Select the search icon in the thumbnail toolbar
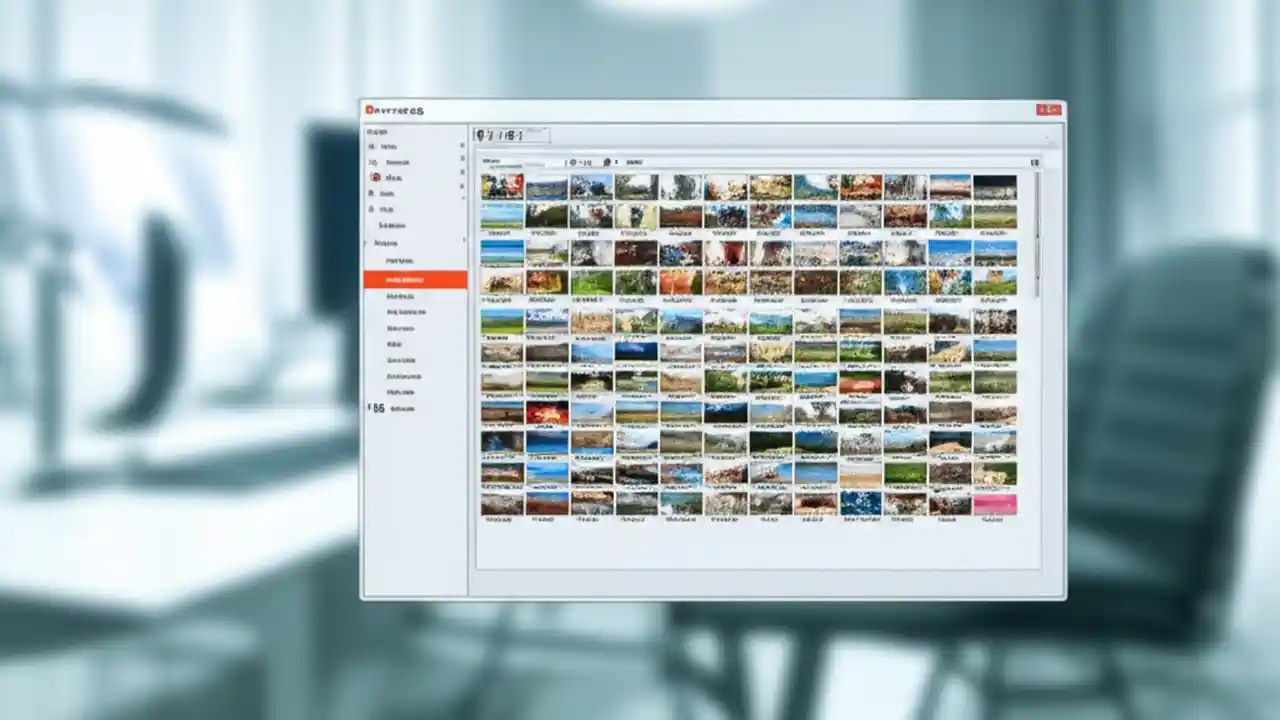Image resolution: width=1280 pixels, height=720 pixels. (x=575, y=161)
